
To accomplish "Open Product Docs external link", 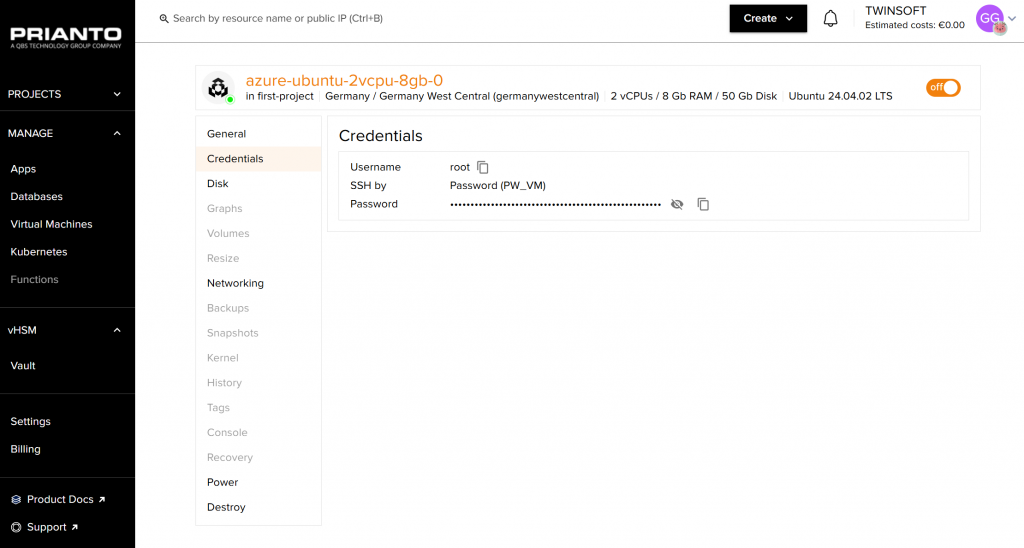I will [59, 500].
